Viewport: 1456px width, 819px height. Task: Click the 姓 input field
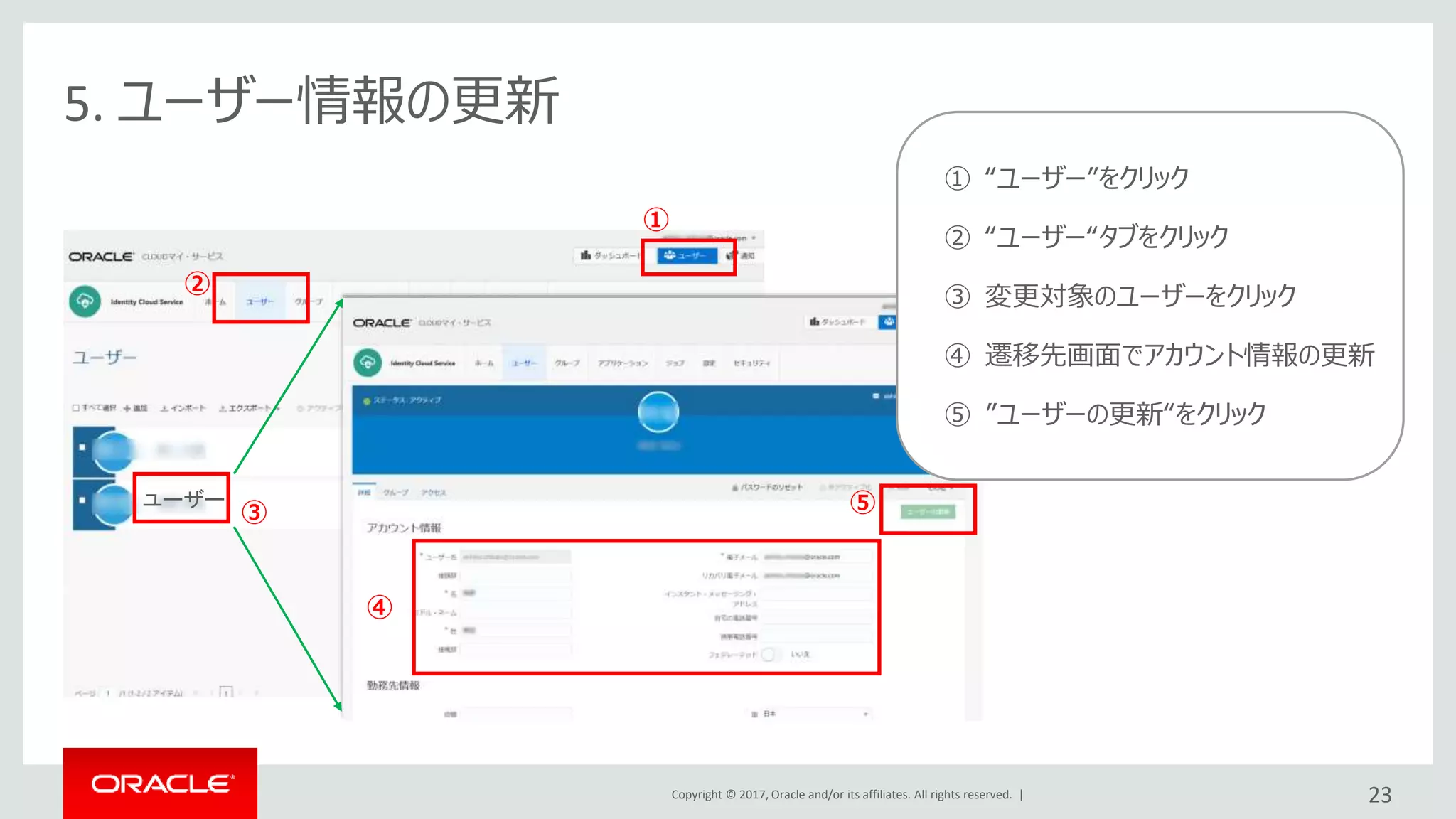[515, 631]
